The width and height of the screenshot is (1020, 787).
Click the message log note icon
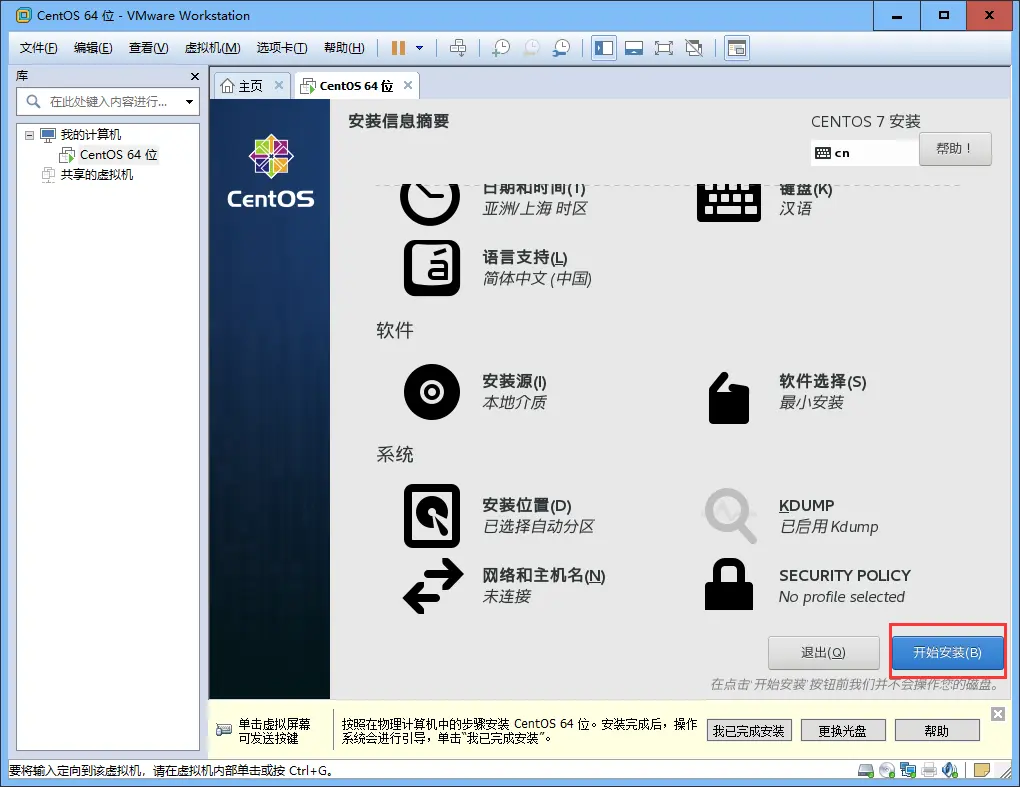(982, 771)
